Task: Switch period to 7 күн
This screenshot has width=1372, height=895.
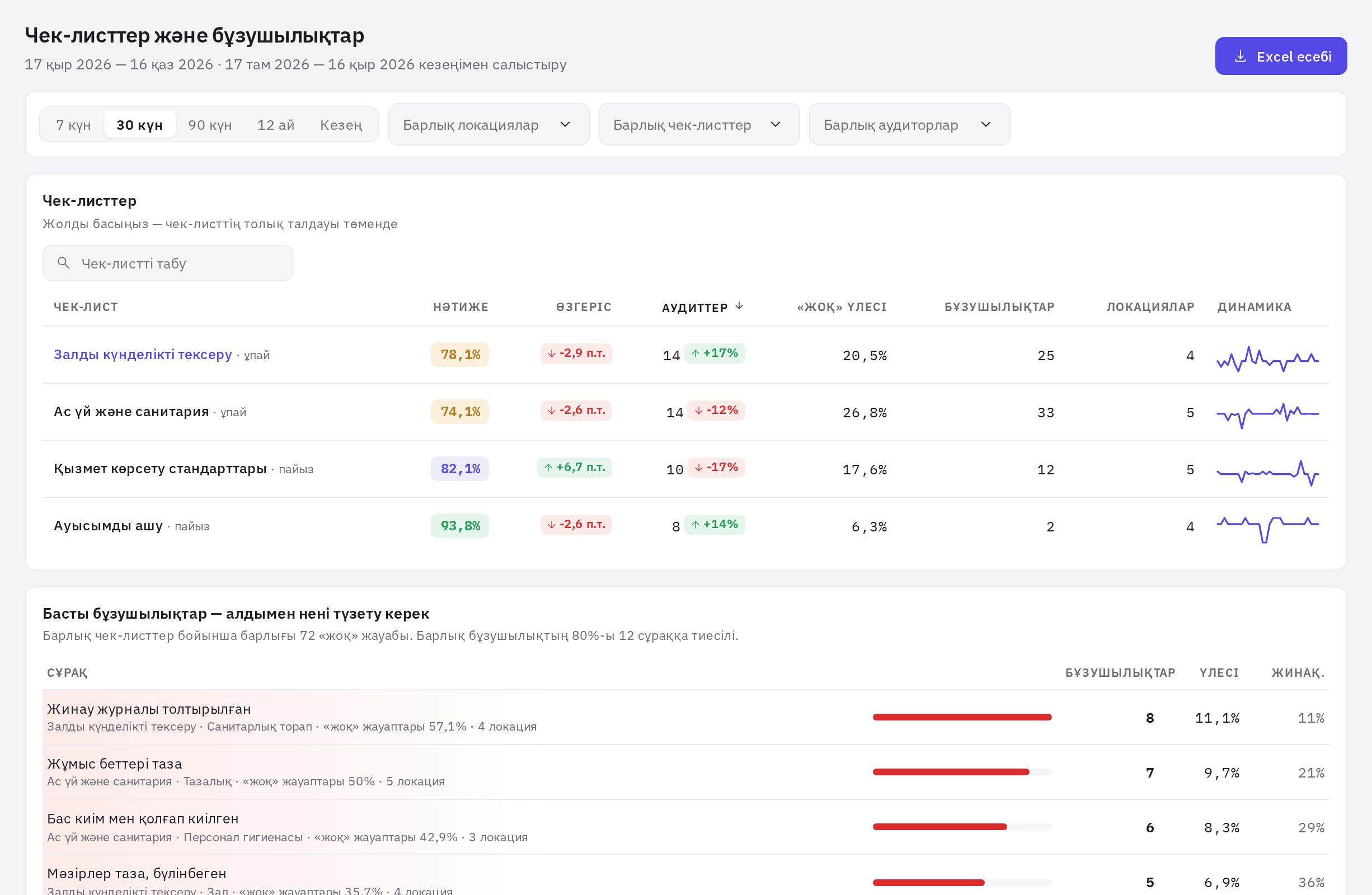Action: 73,125
